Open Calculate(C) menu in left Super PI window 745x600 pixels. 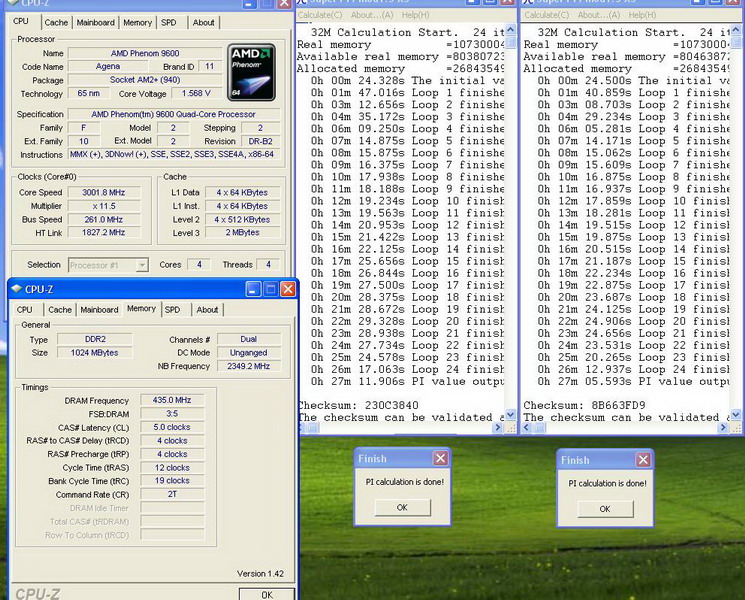320,15
